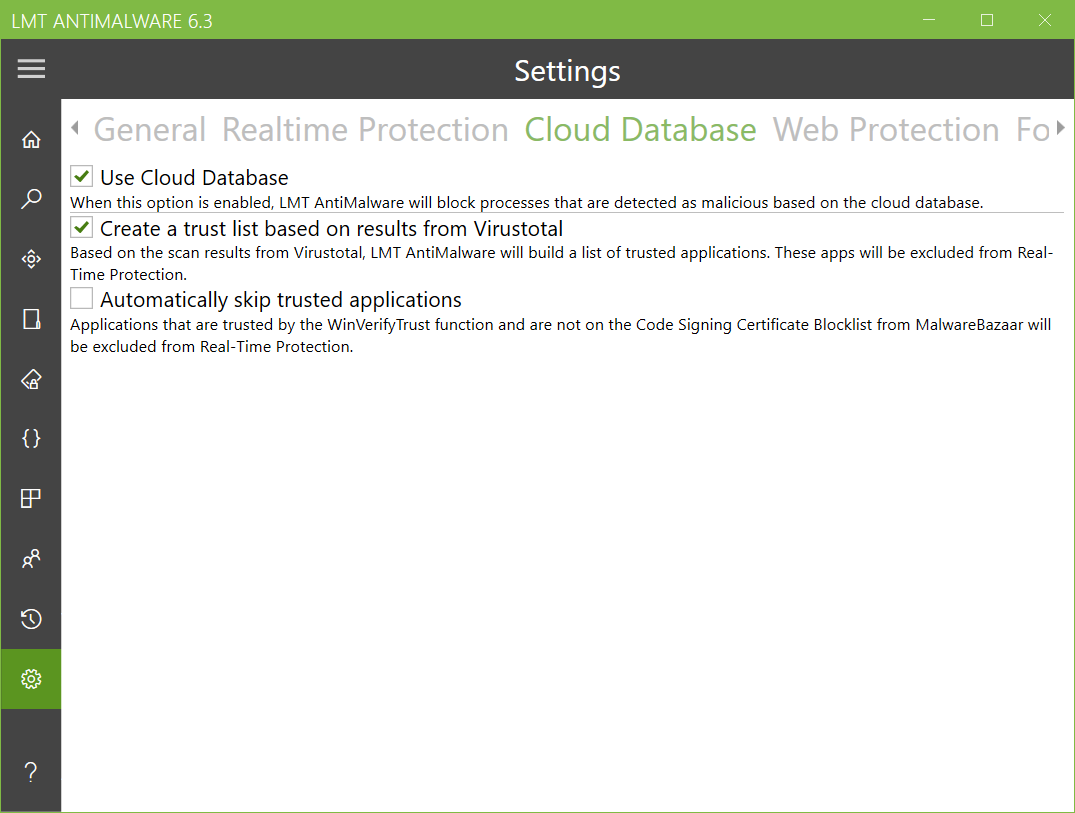Open the help question mark icon
Viewport: 1075px width, 813px height.
click(31, 772)
